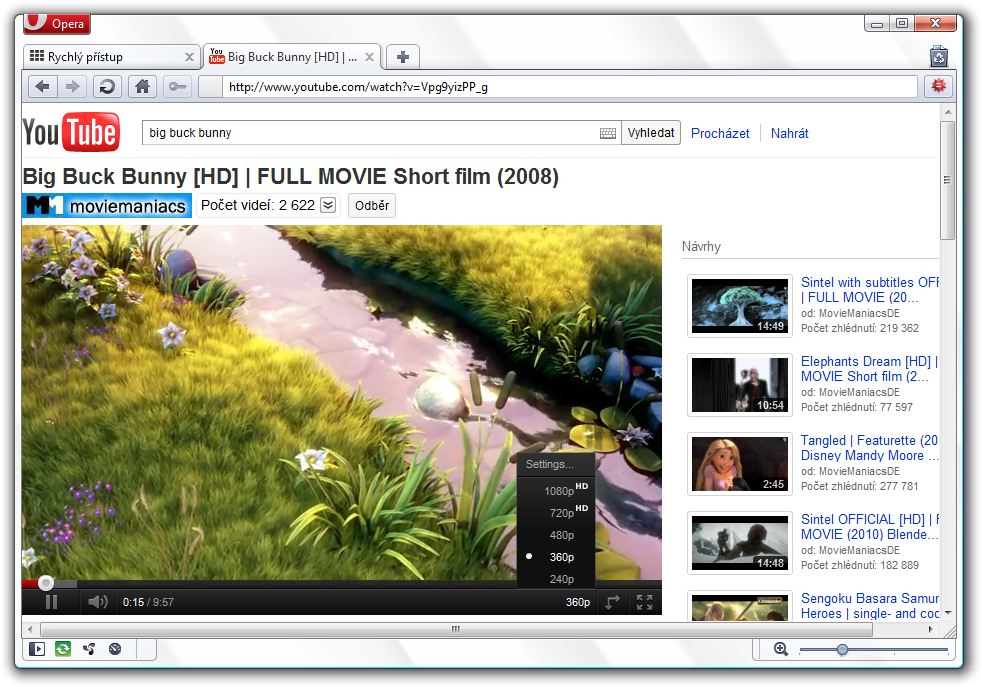Screen dimensions: 982x687
Task: Click the horizontal scrollbar right arrow
Action: [x=931, y=629]
